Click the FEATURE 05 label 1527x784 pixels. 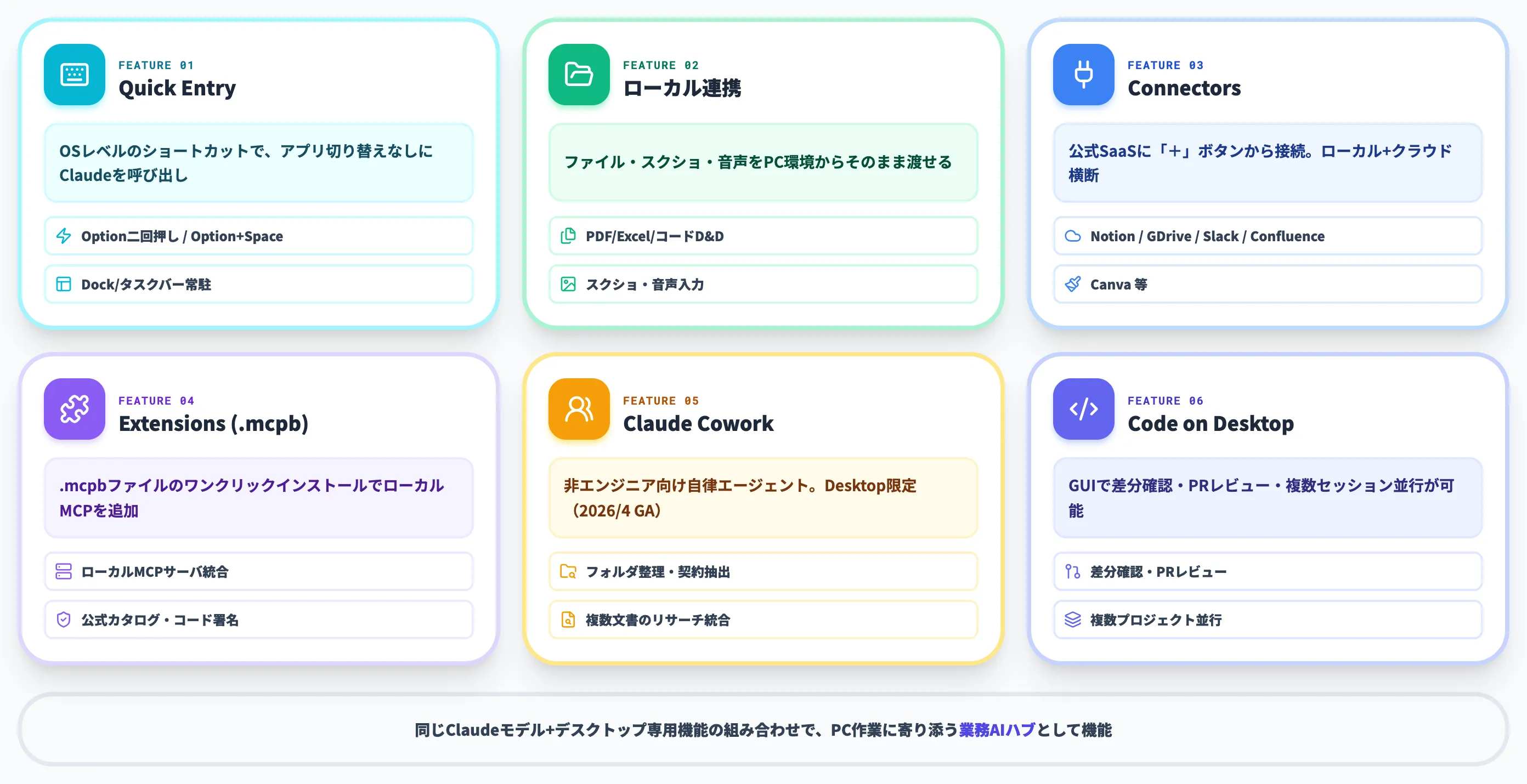click(660, 401)
